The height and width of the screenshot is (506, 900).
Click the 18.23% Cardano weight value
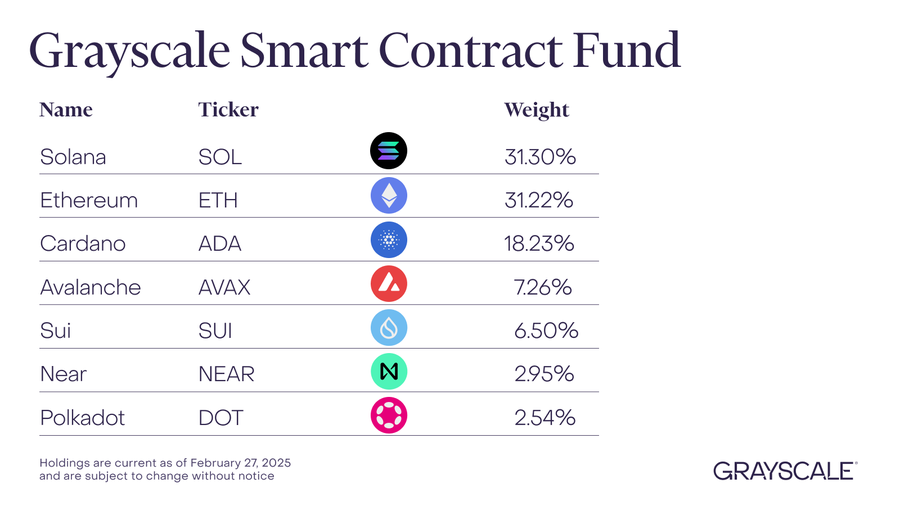(539, 244)
